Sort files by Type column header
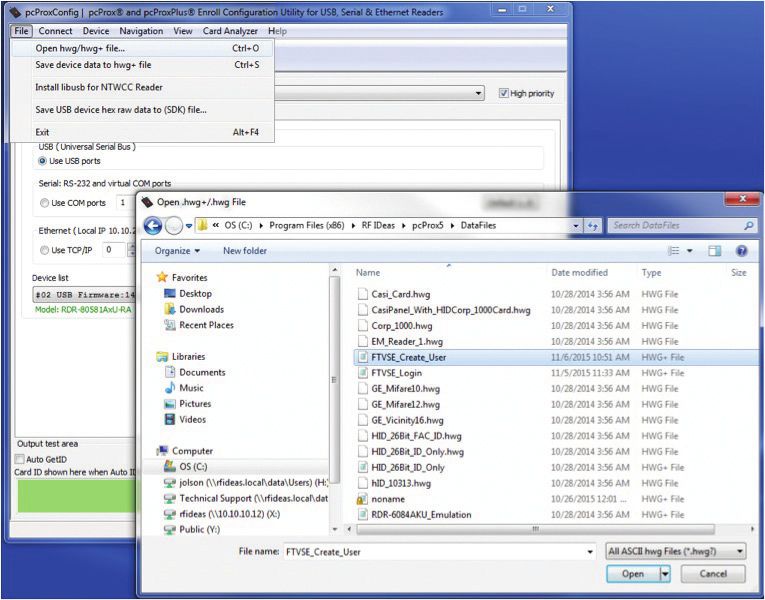Screen dimensions: 765x600 [x=651, y=273]
